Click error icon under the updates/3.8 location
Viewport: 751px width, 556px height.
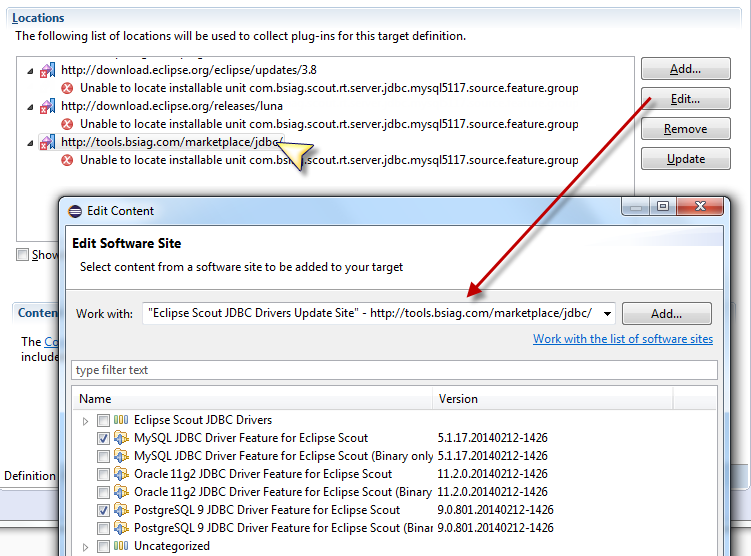click(x=67, y=88)
